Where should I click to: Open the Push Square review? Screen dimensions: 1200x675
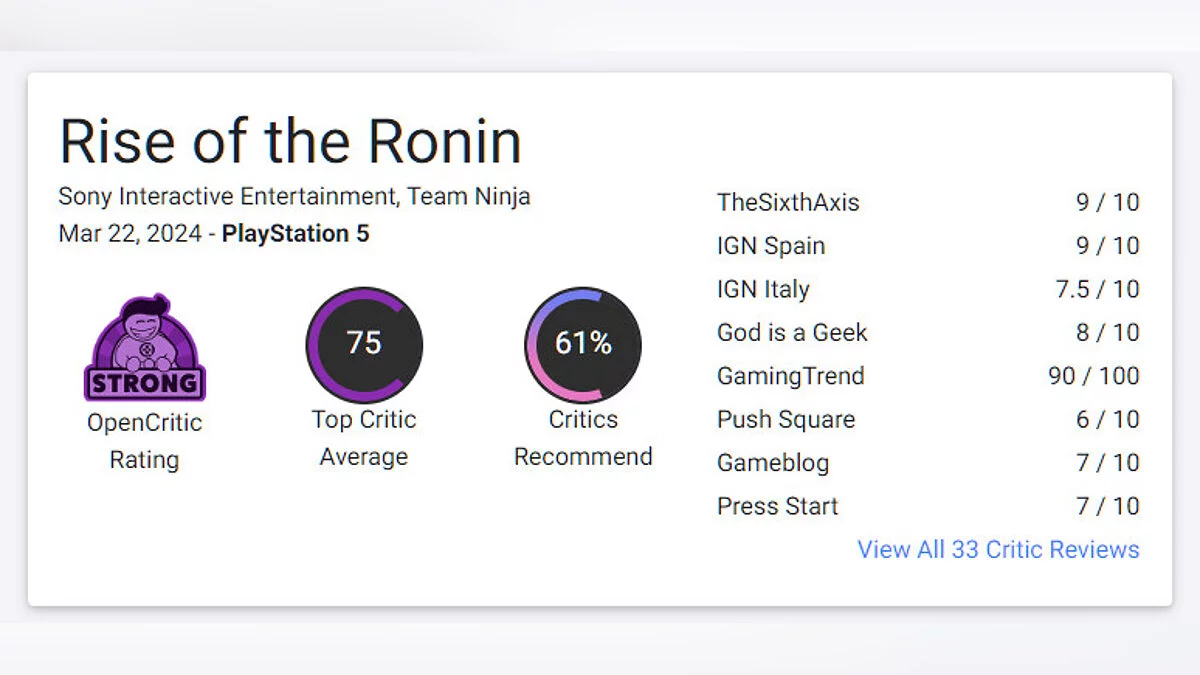pyautogui.click(x=786, y=419)
